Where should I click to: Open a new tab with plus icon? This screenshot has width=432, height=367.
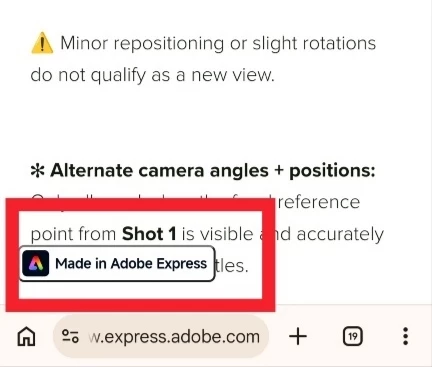(298, 336)
